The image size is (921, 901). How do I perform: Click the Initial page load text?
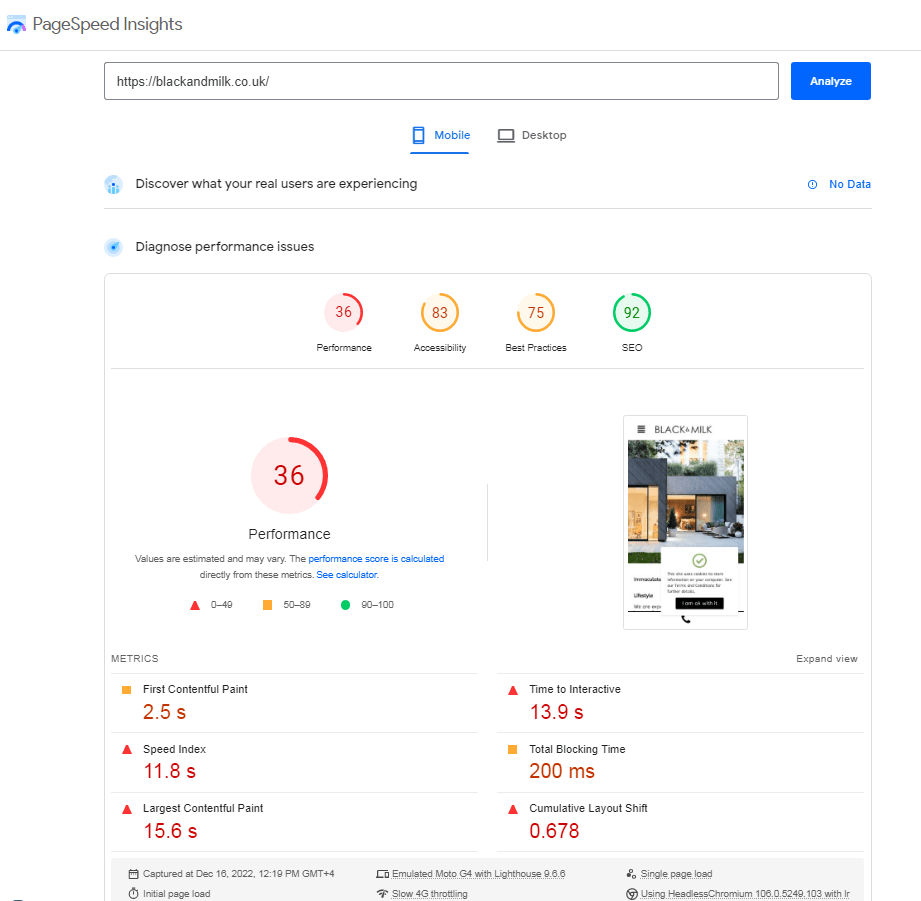click(176, 893)
